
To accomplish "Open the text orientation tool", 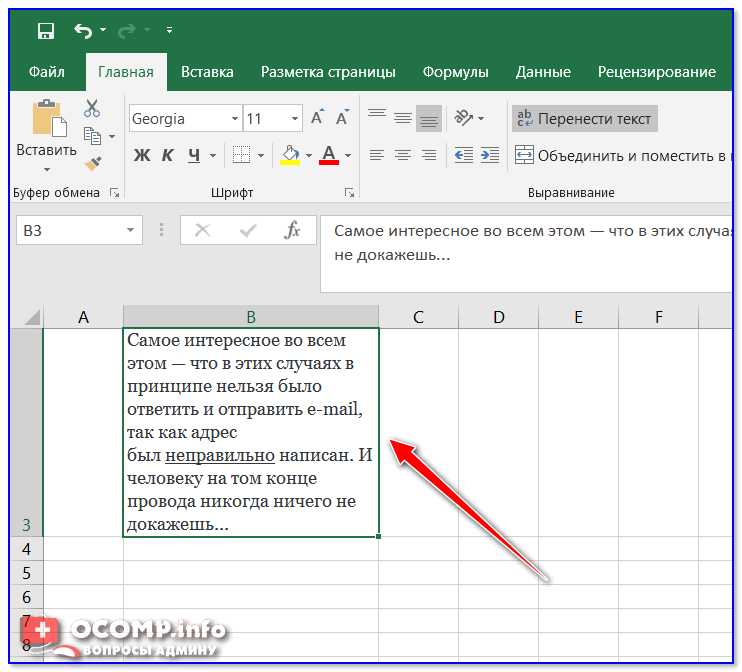I will 463,117.
